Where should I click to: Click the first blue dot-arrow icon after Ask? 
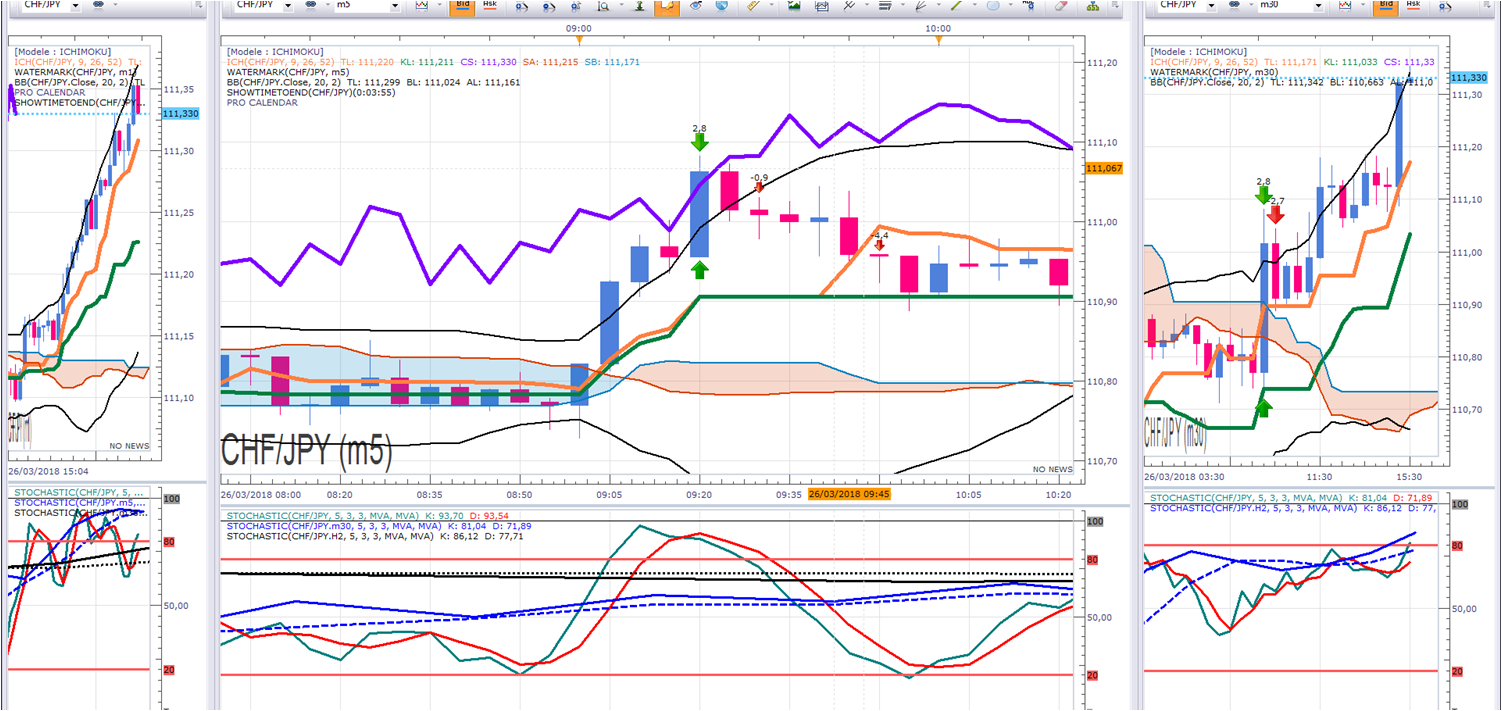[x=522, y=6]
